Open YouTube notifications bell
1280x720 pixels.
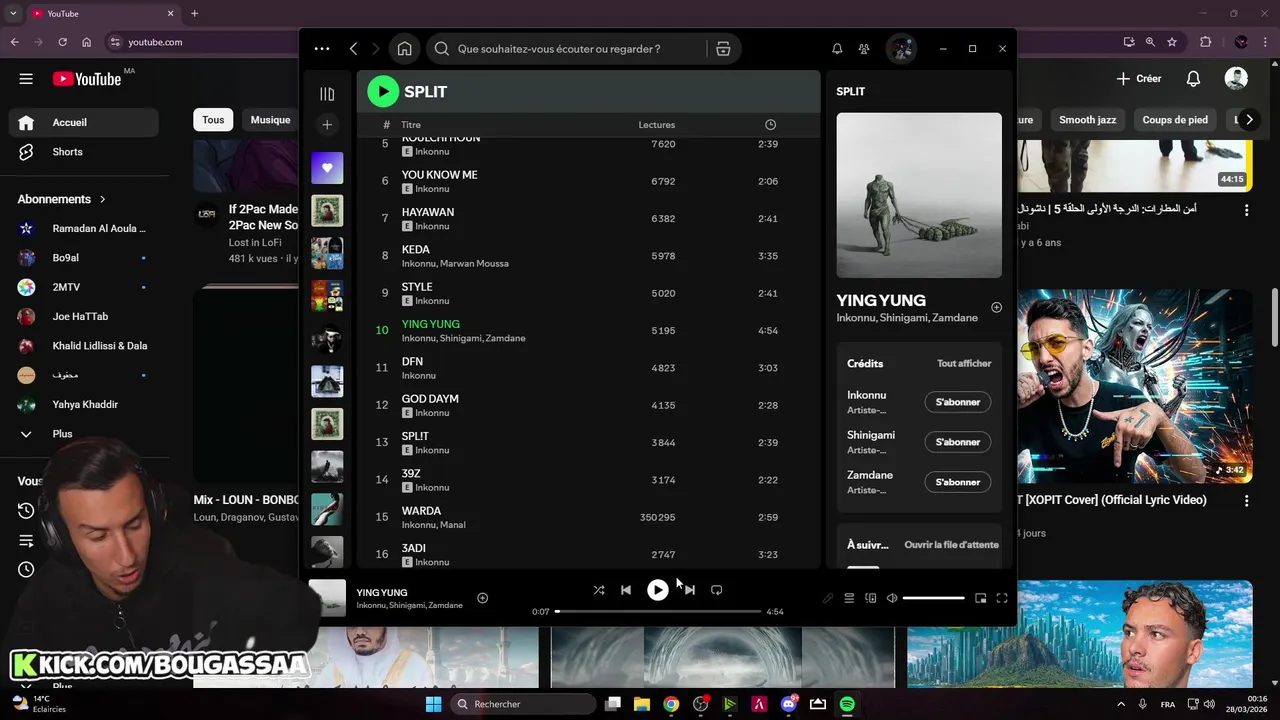(1193, 79)
